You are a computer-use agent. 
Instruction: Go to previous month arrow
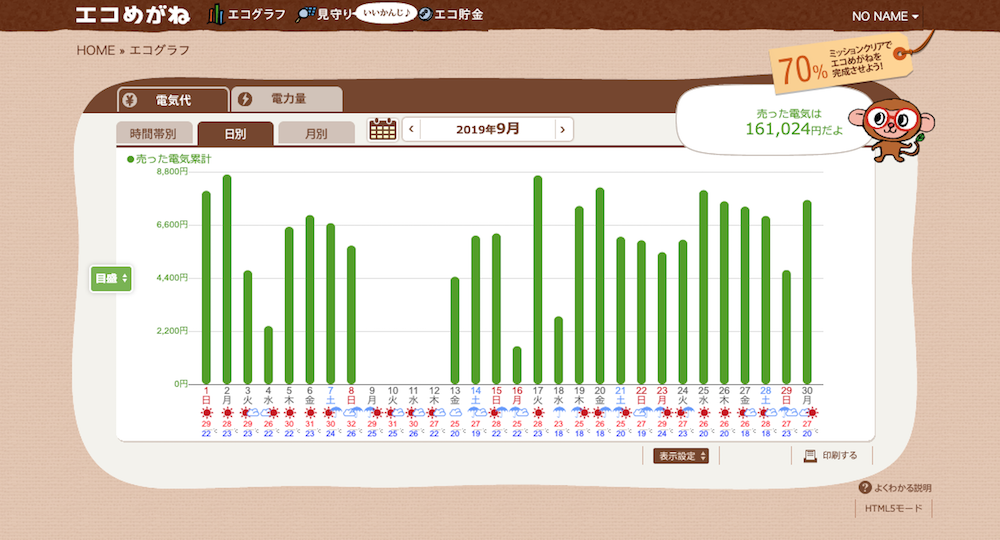point(410,129)
